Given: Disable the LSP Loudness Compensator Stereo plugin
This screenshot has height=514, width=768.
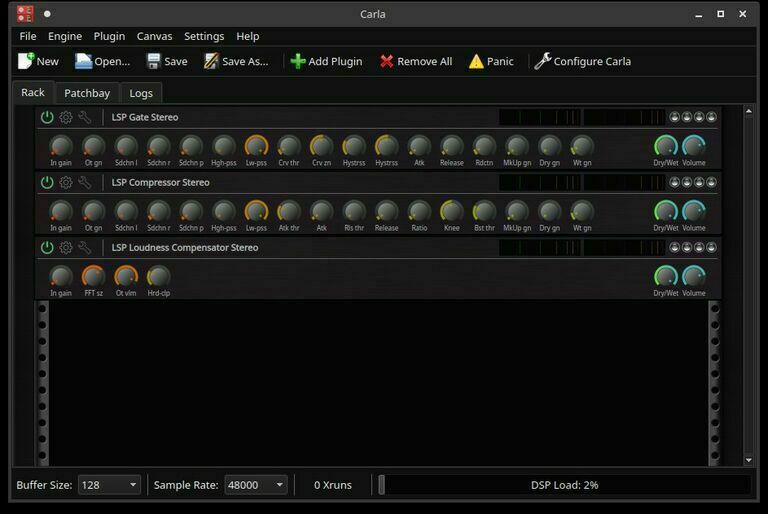Looking at the screenshot, I should point(47,247).
